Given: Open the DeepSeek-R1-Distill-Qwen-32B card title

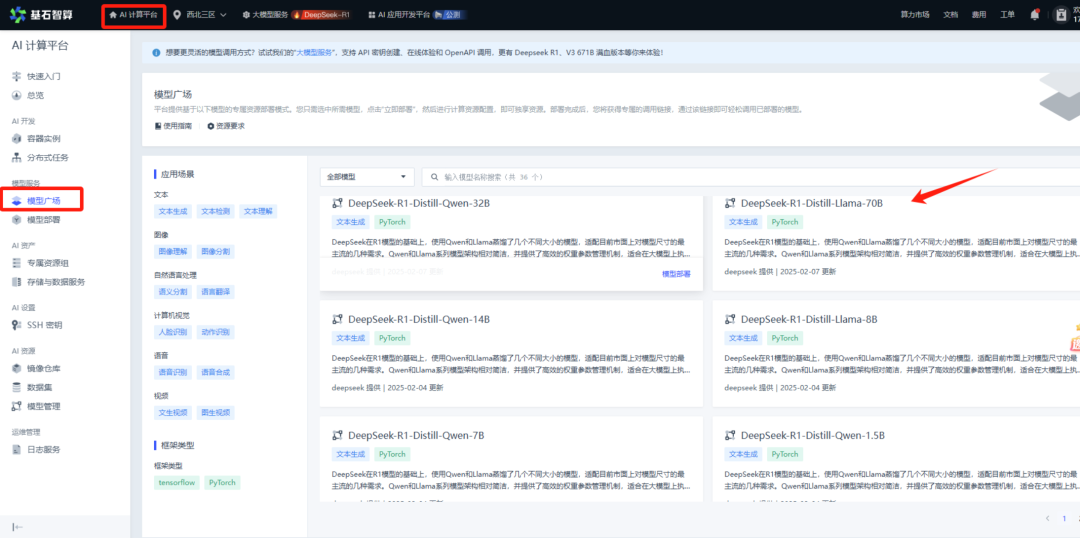Looking at the screenshot, I should [x=419, y=203].
